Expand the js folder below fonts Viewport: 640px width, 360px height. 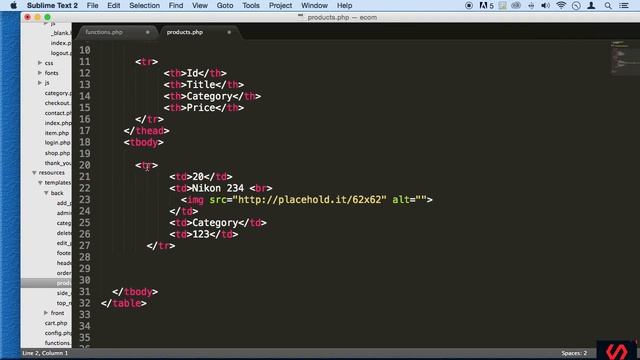click(x=40, y=83)
